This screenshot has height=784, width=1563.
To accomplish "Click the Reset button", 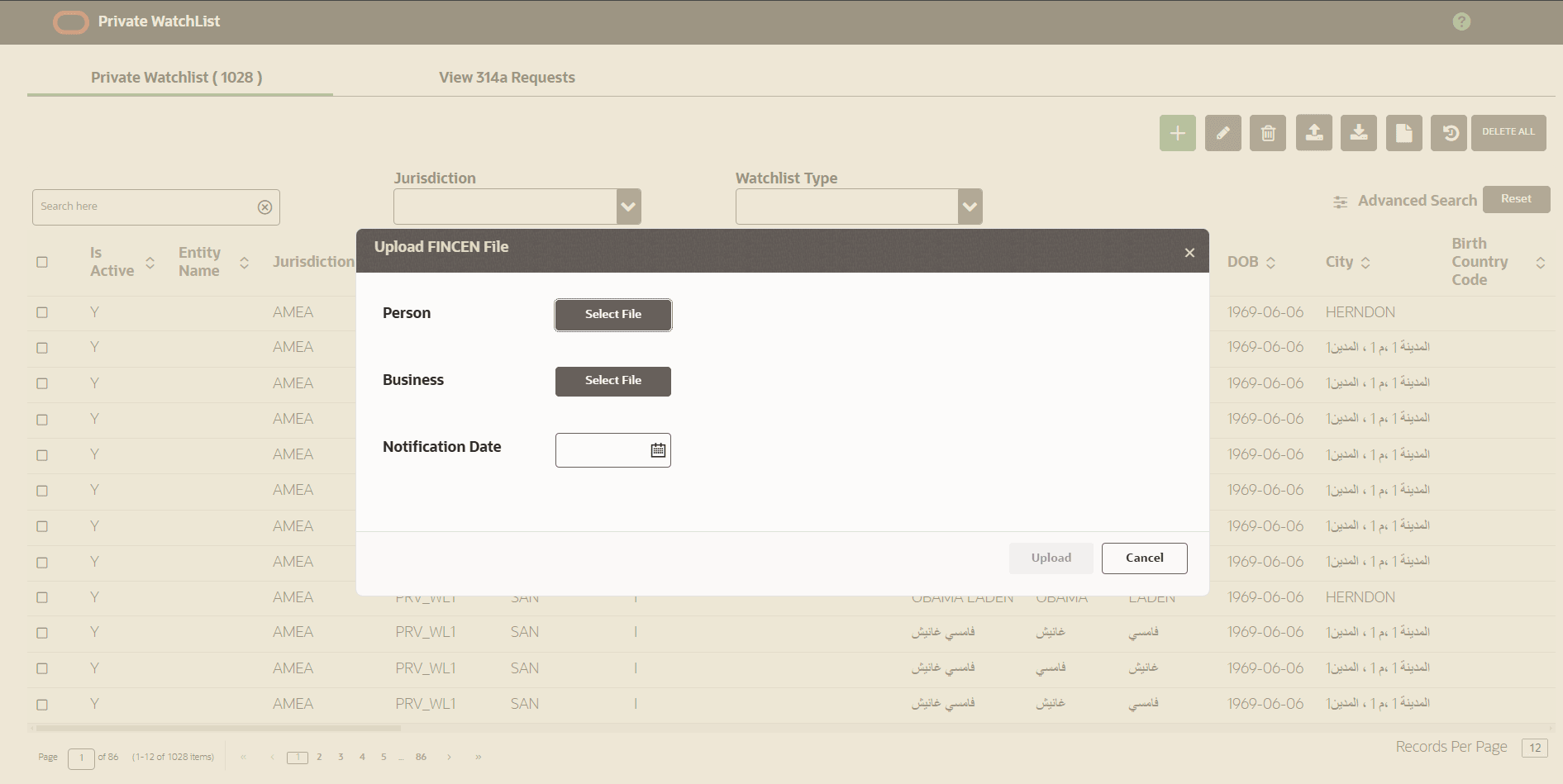I will (1516, 199).
